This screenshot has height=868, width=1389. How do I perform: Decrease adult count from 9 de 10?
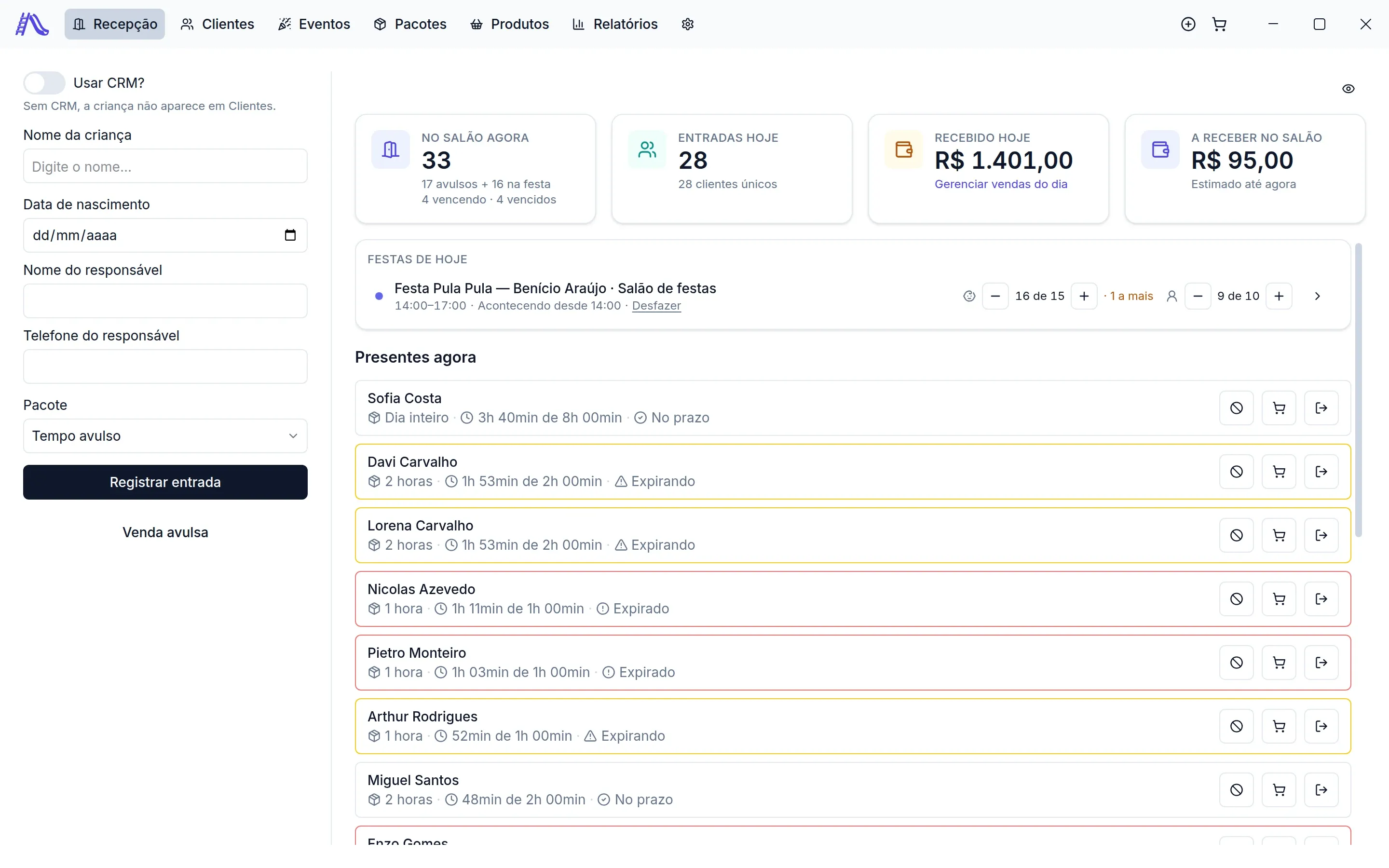coord(1198,296)
